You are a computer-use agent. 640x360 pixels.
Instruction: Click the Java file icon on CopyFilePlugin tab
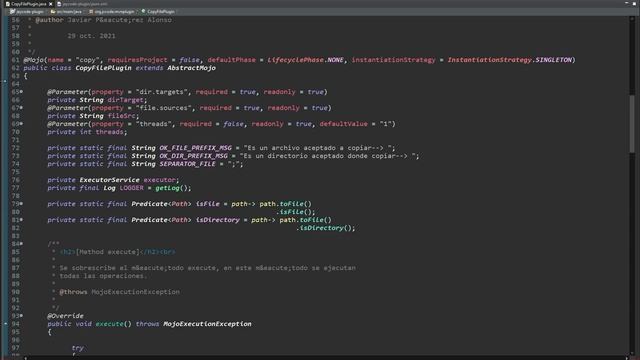point(7,4)
